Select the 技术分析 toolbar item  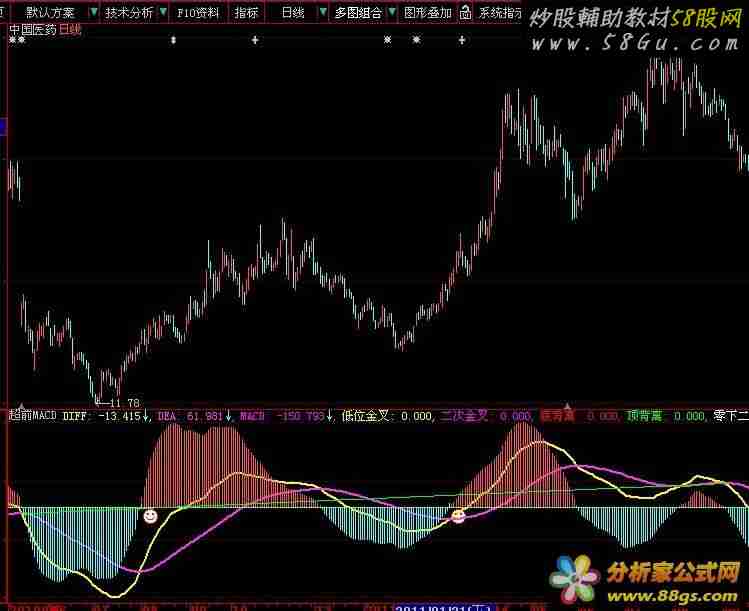(128, 13)
